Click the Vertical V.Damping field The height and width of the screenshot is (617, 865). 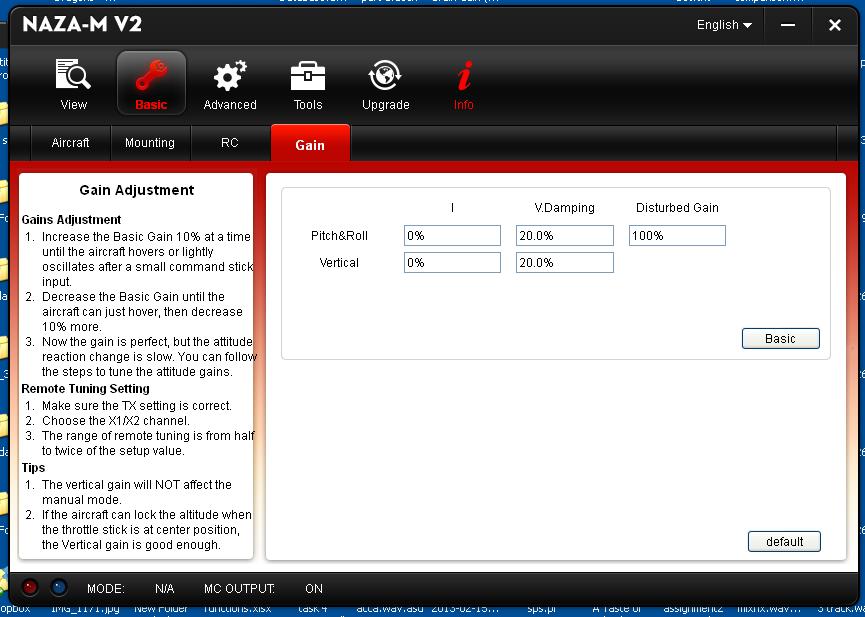565,263
